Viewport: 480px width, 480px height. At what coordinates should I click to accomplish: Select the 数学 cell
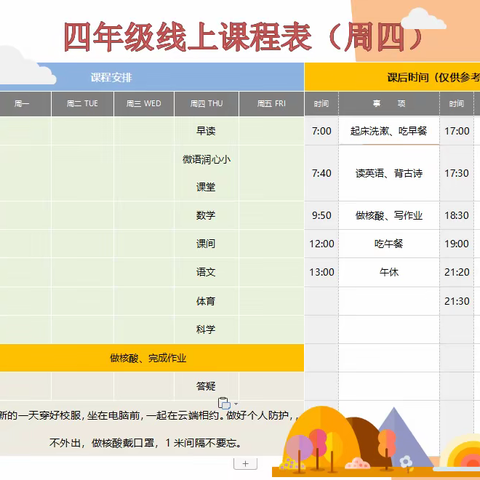(206, 215)
